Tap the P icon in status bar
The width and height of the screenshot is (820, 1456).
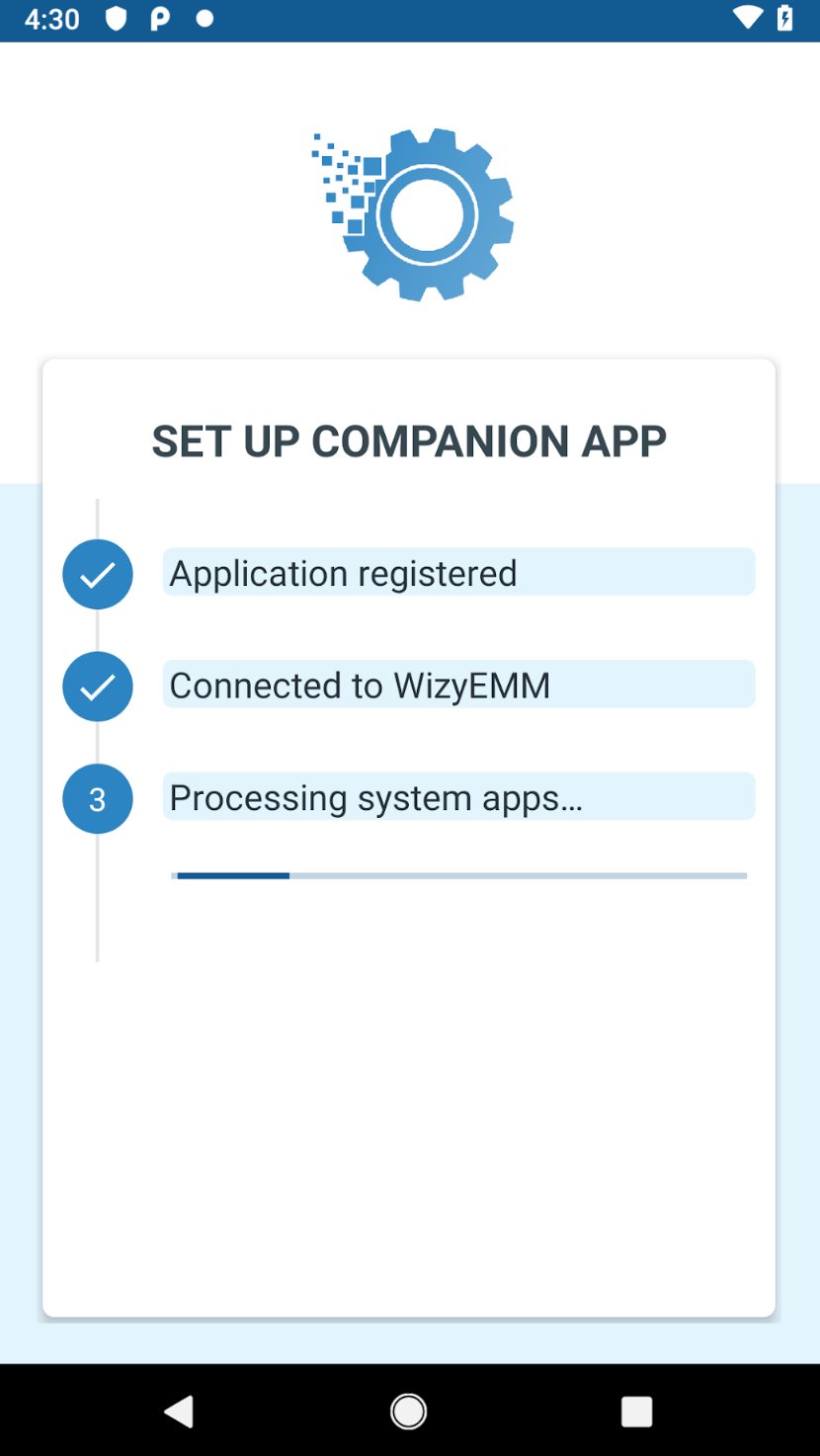click(x=160, y=19)
